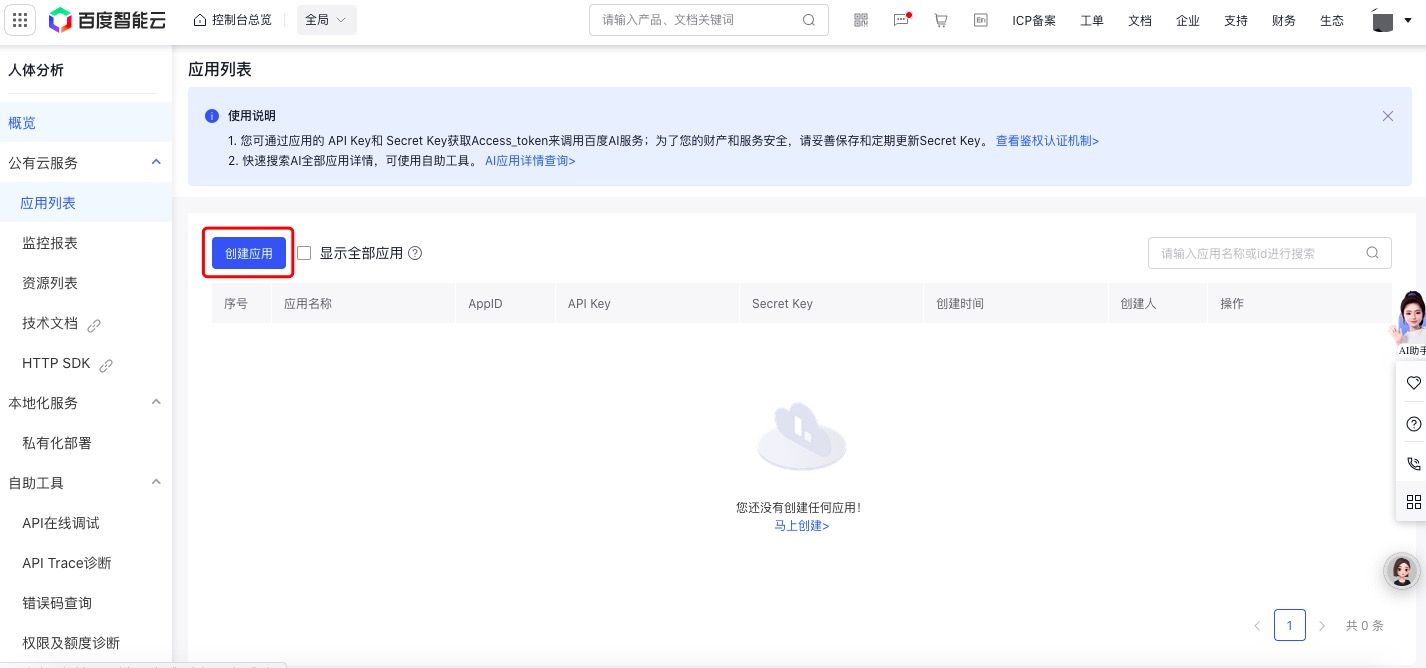Collapse the 公有云服务 section
Image resolution: width=1426 pixels, height=668 pixels.
click(x=156, y=161)
